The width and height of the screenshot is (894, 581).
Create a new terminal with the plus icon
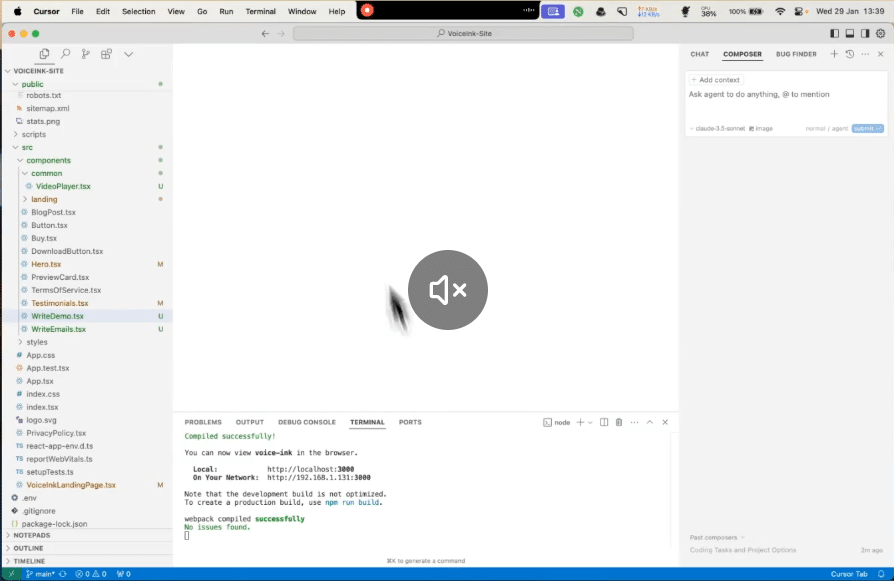pos(580,422)
